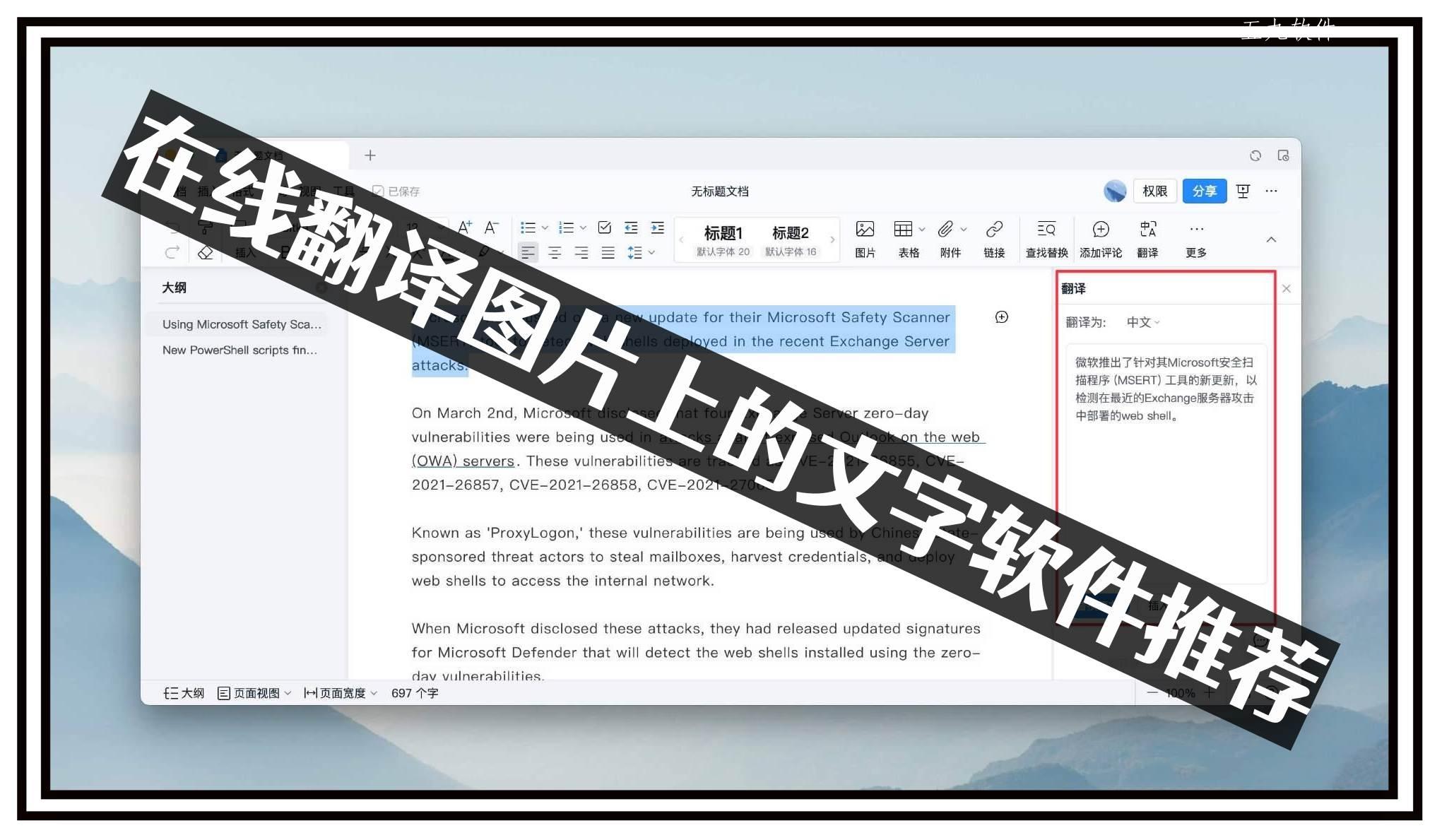Decrease the paragraph indent
The height and width of the screenshot is (840, 1442).
pos(631,227)
